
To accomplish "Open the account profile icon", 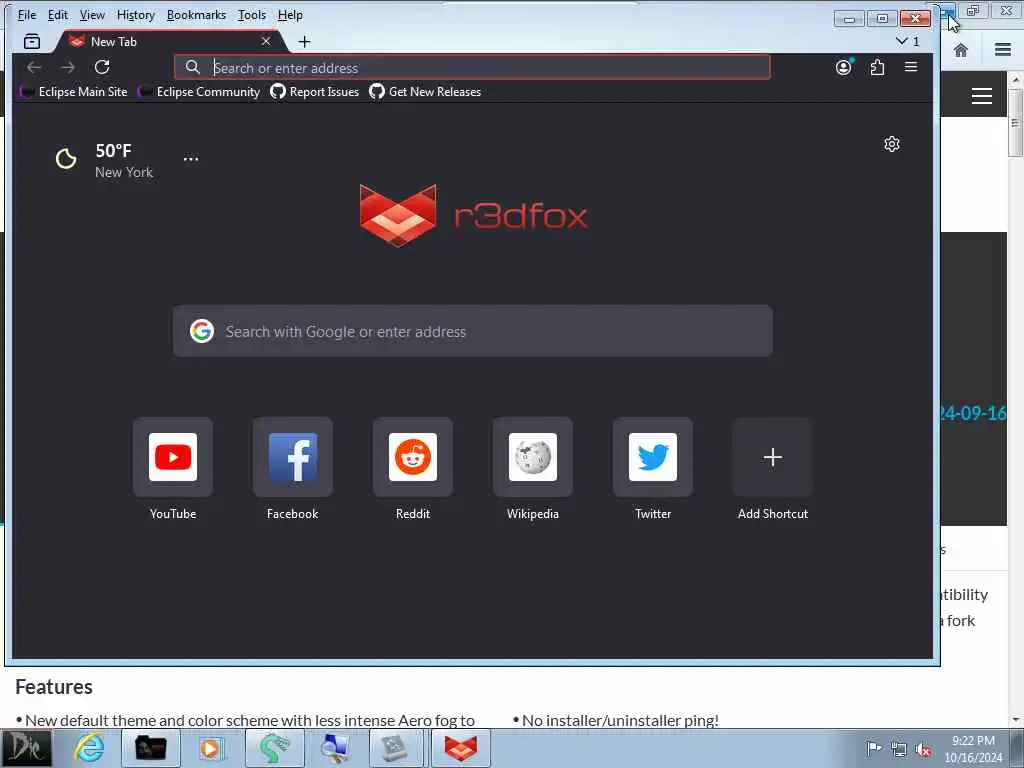I will pyautogui.click(x=844, y=67).
